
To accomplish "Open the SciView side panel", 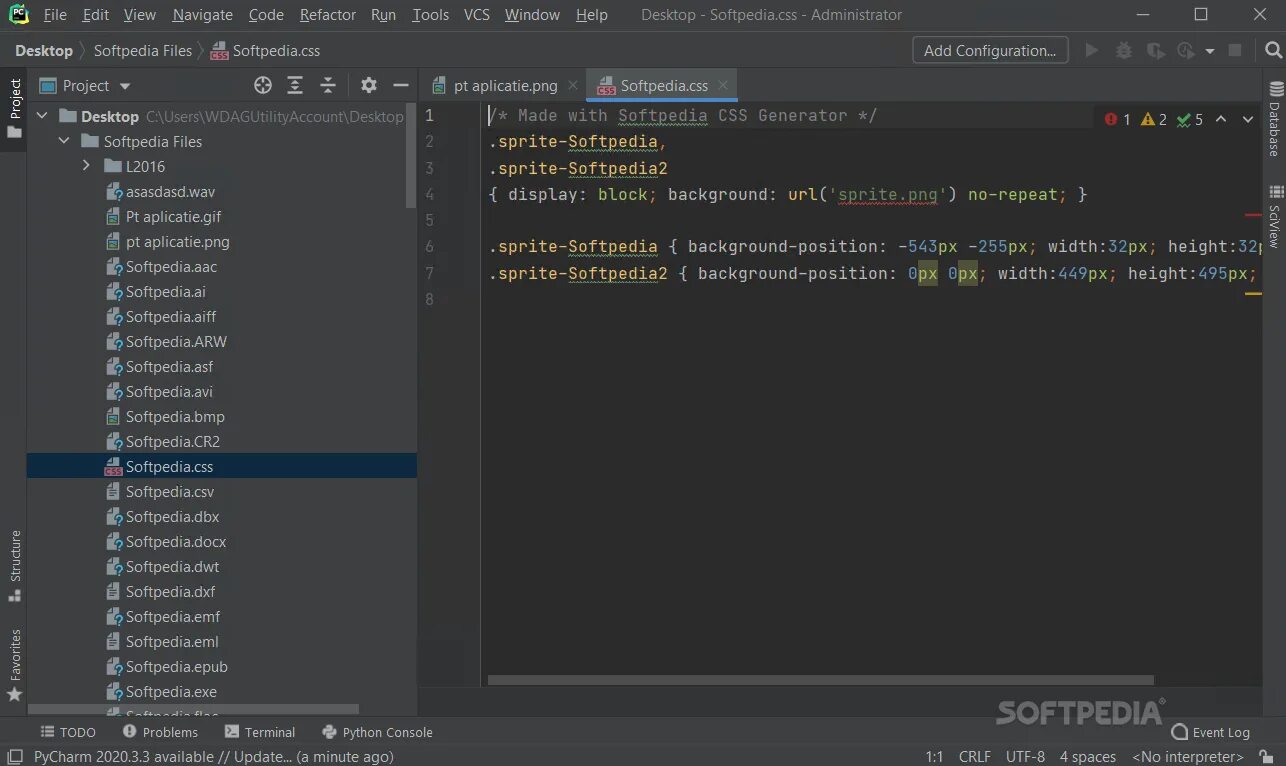I will coord(1275,215).
